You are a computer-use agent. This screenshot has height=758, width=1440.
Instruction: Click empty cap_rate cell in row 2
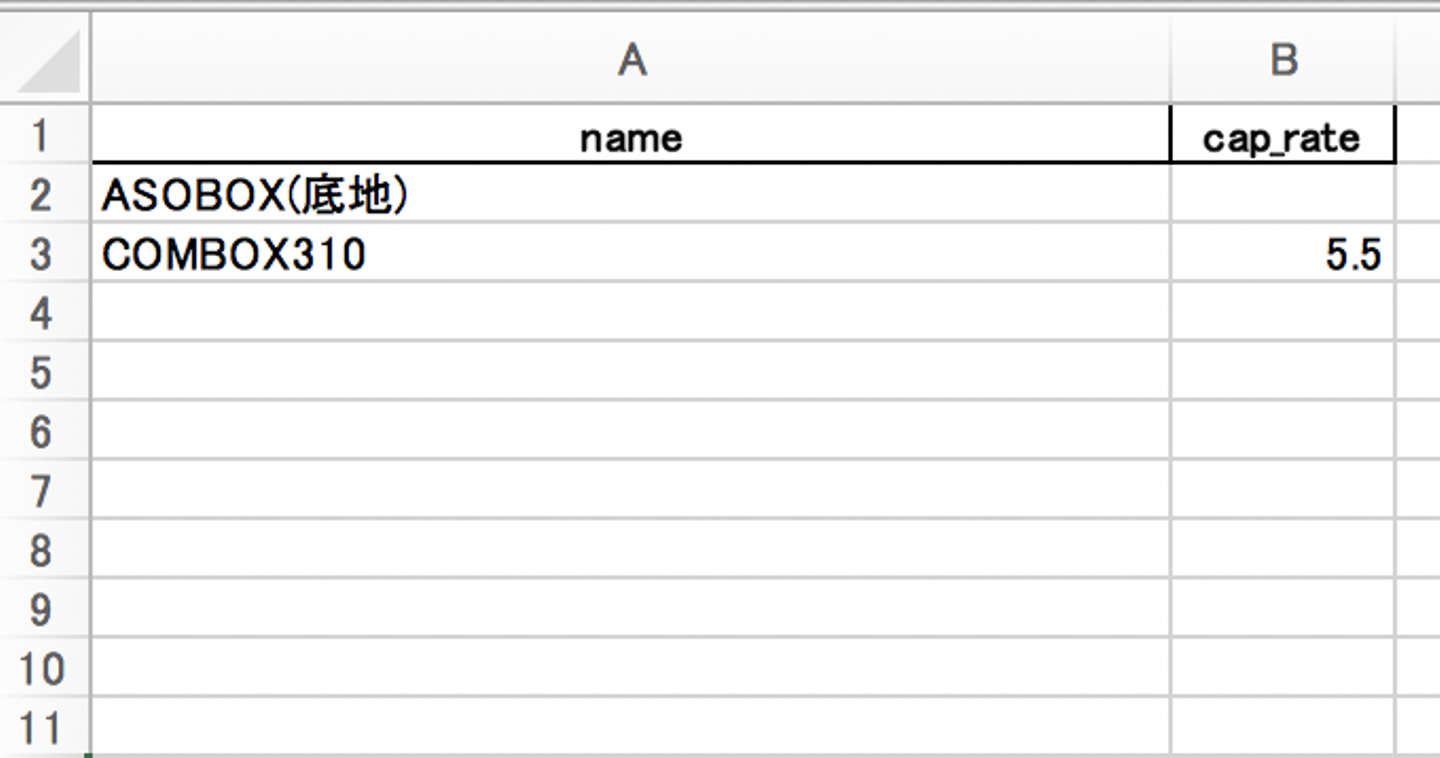(x=1282, y=196)
